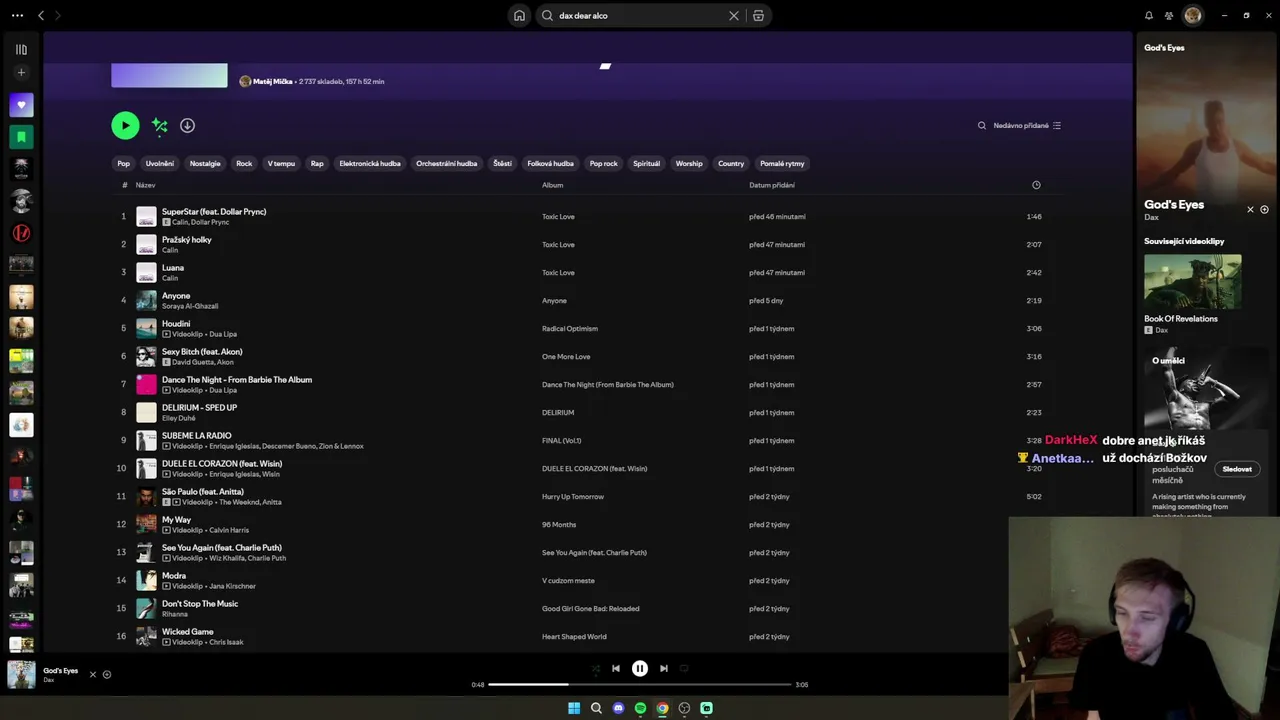Click the Houdini track cover art
1280x720 pixels.
tap(147, 328)
